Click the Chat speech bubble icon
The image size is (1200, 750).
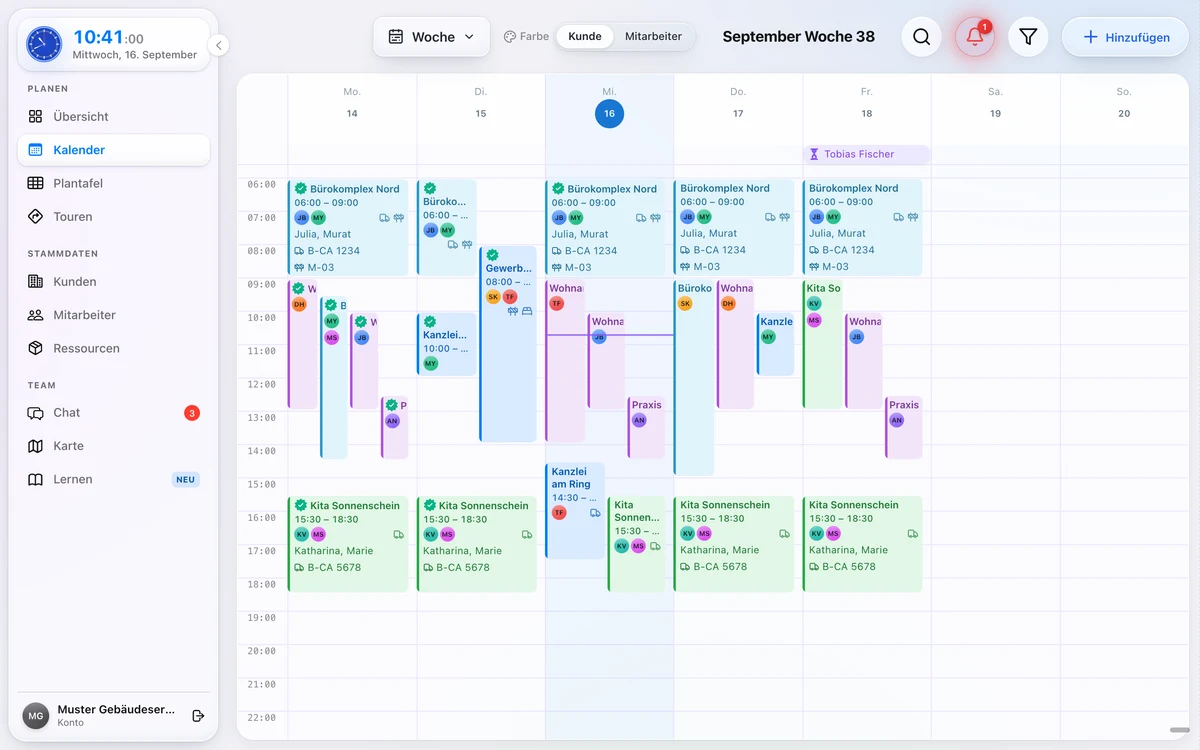click(x=36, y=412)
